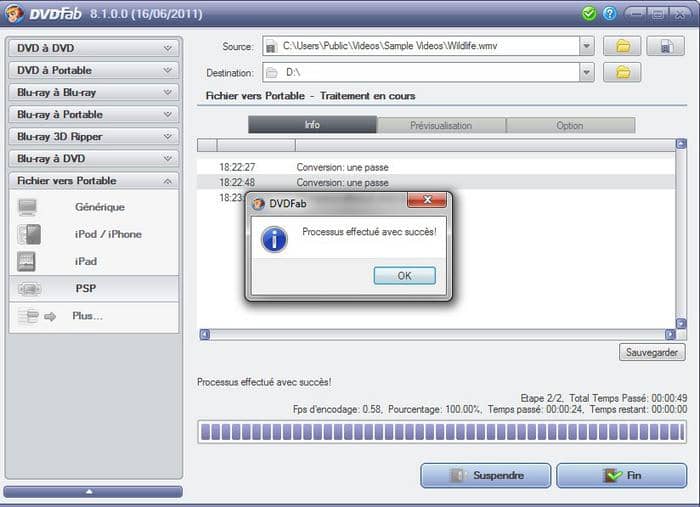Close the DVDFab success dialog
Image resolution: width=700 pixels, height=507 pixels.
point(427,199)
